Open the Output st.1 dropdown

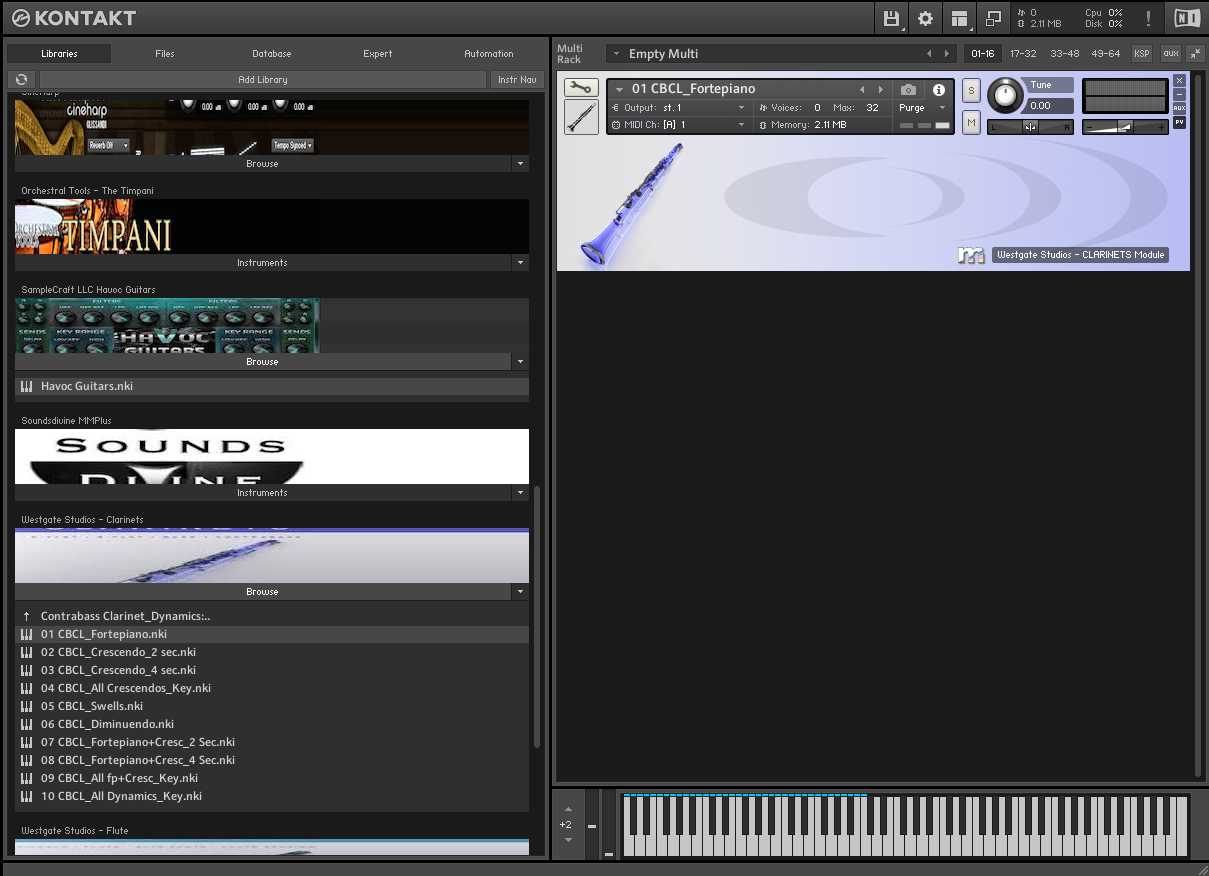741,108
